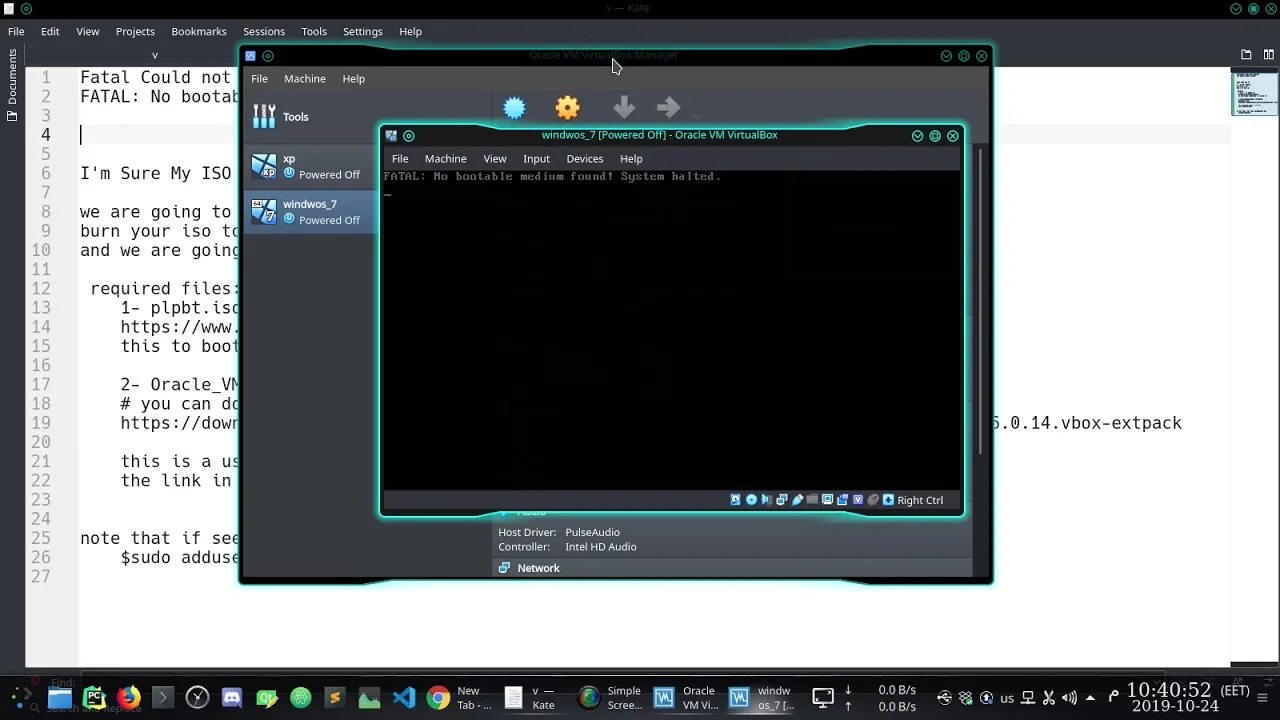The height and width of the screenshot is (720, 1280).
Task: Open Devices menu in the windwos_7 VM window
Action: (x=585, y=158)
